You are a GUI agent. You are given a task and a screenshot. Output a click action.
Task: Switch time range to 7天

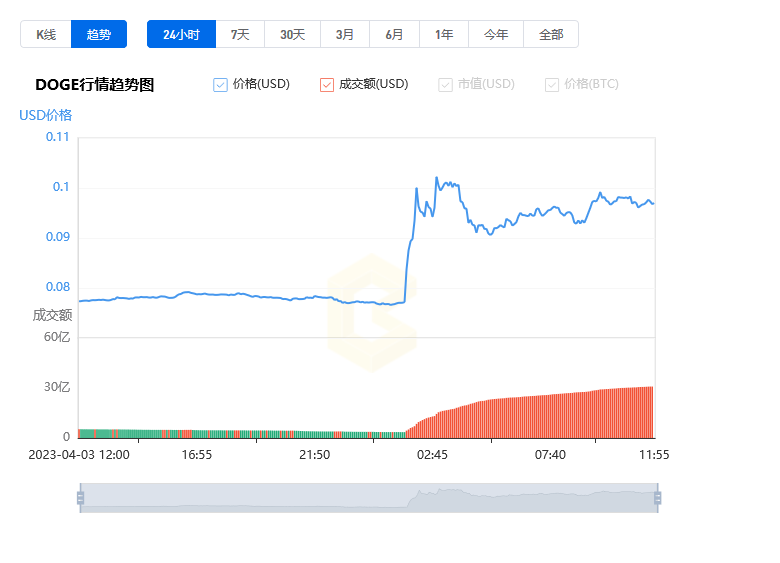point(240,34)
